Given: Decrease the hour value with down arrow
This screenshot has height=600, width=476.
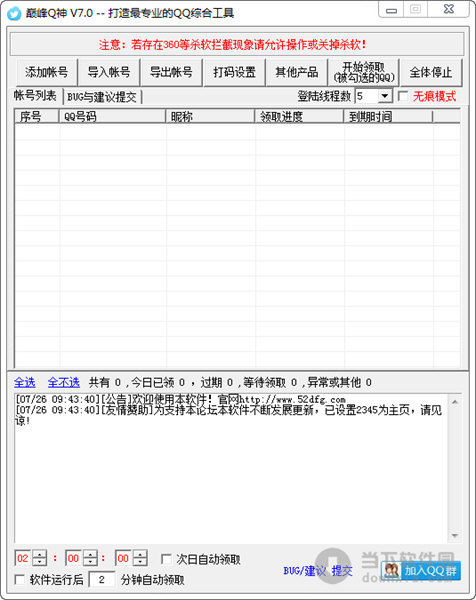Looking at the screenshot, I should (x=39, y=562).
